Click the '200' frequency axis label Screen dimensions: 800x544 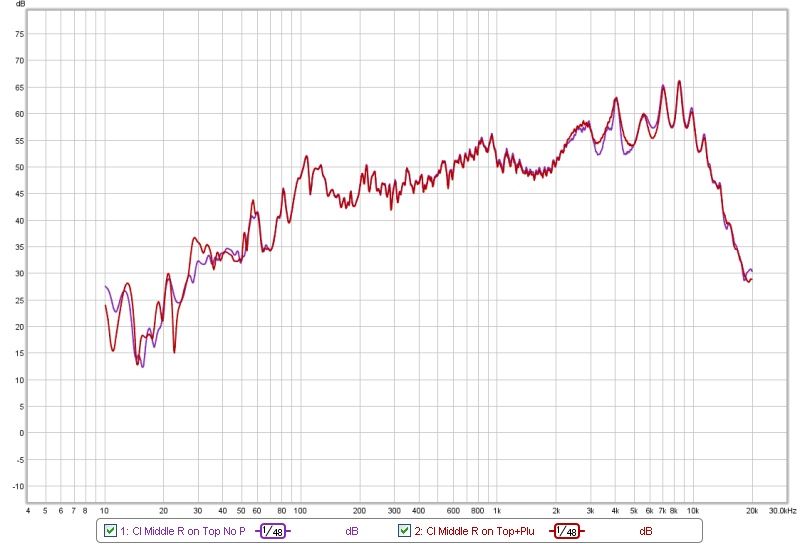click(x=359, y=510)
